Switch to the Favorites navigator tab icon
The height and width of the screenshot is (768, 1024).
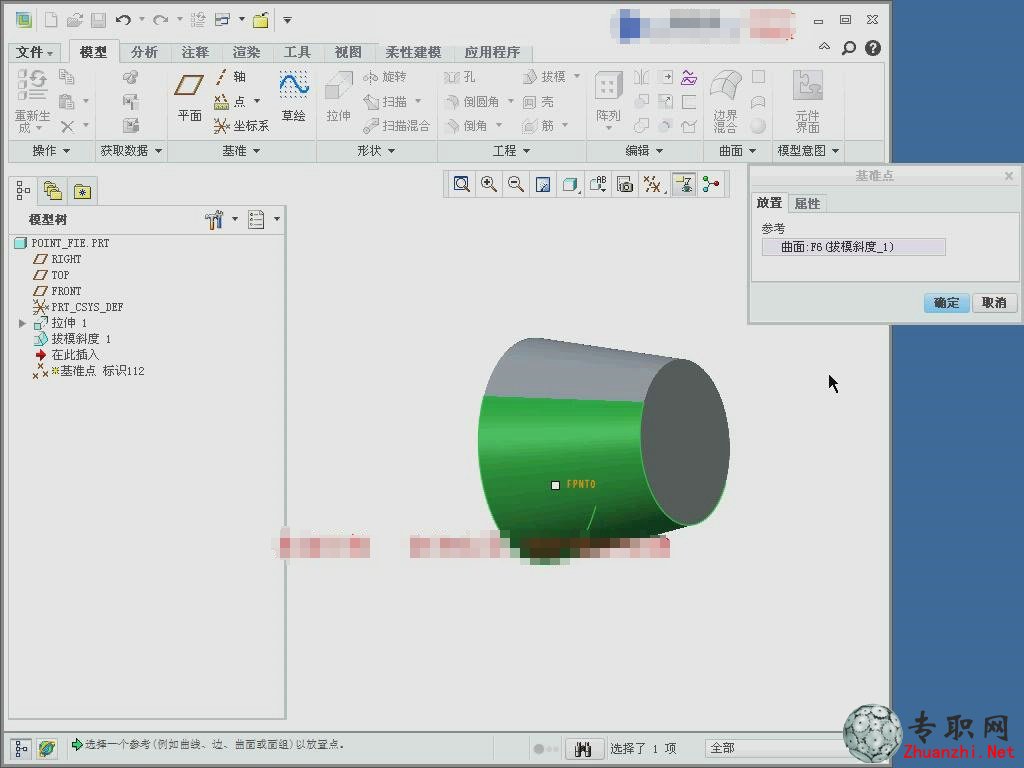(x=82, y=192)
